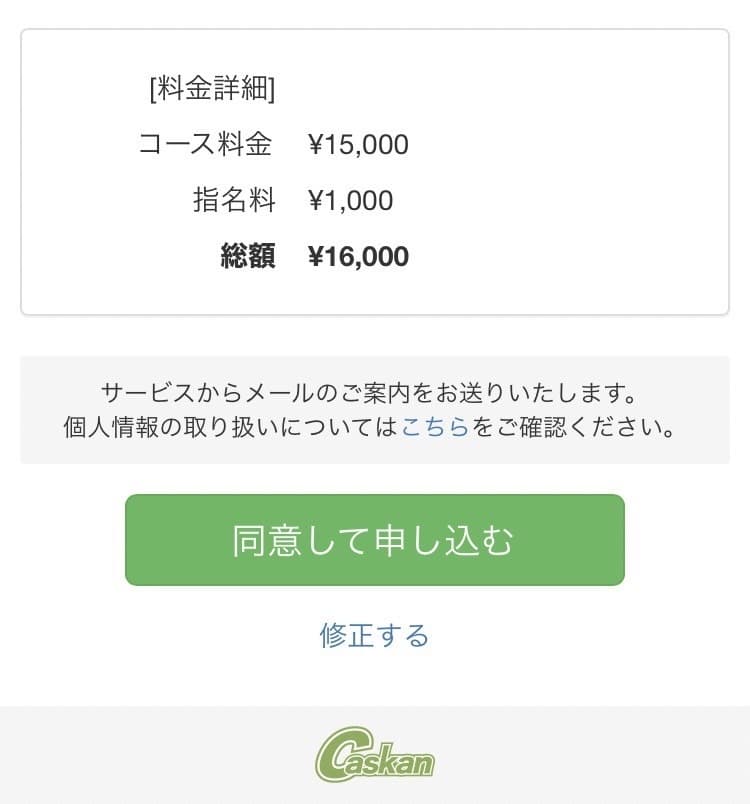Click the ¥15,000 course fee amount
Viewport: 750px width, 804px height.
359,145
